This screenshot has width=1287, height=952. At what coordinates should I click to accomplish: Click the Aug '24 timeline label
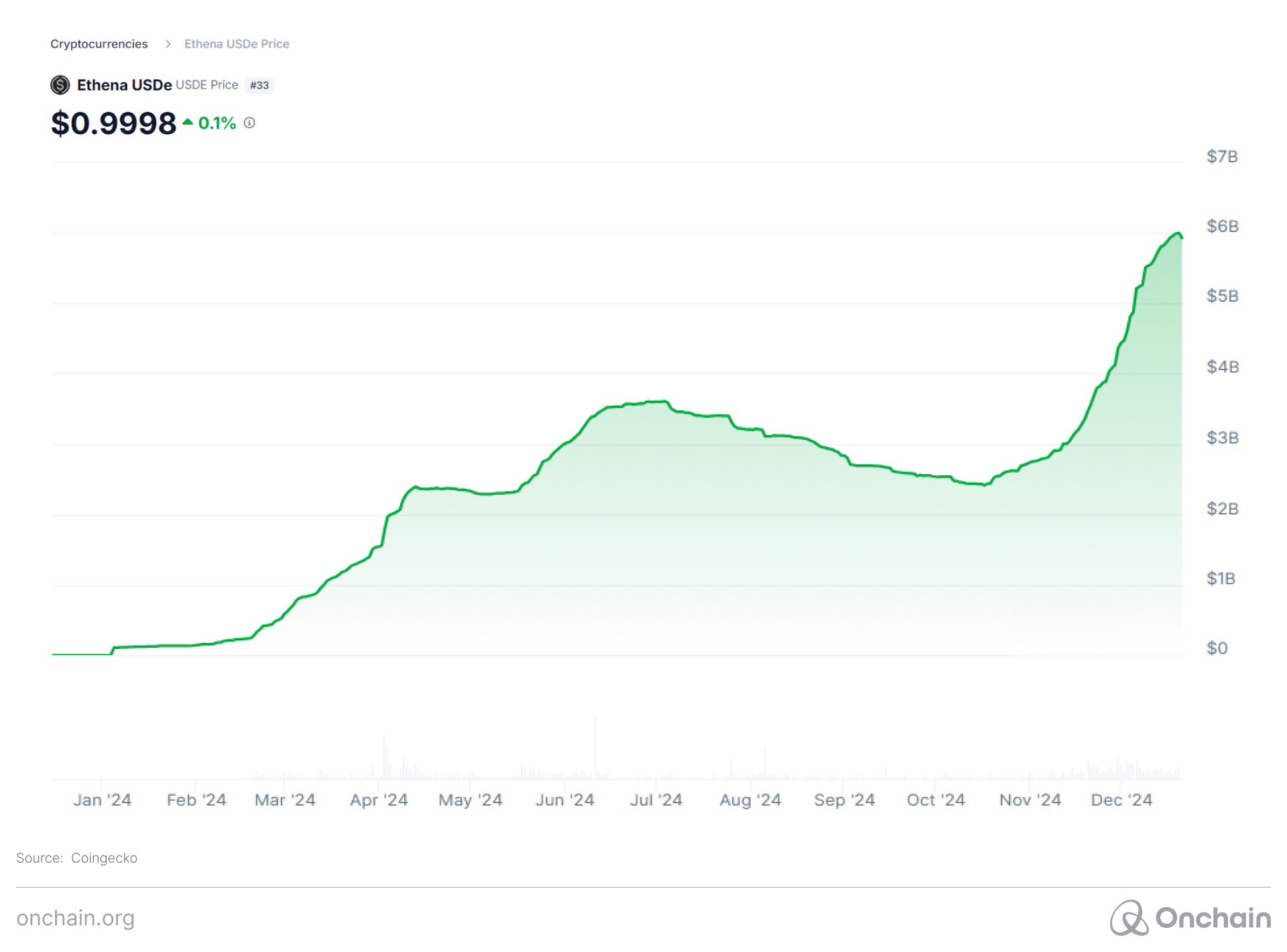point(750,800)
